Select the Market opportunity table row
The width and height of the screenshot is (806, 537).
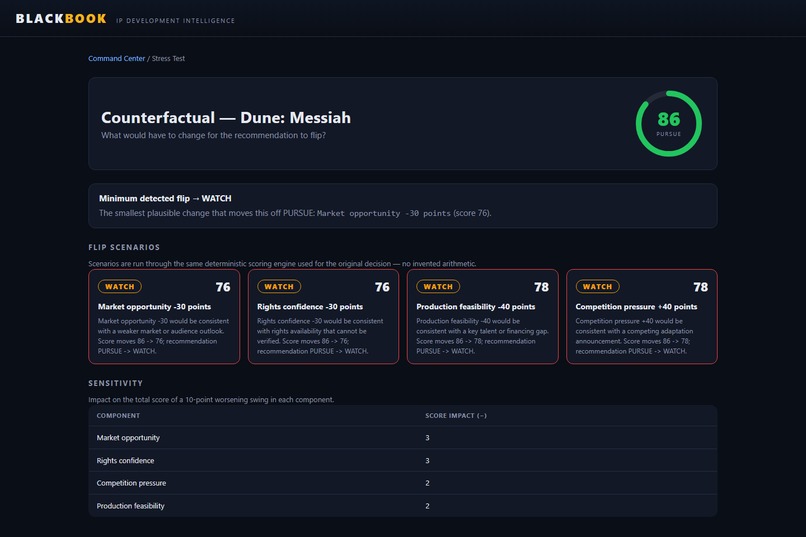pos(402,438)
